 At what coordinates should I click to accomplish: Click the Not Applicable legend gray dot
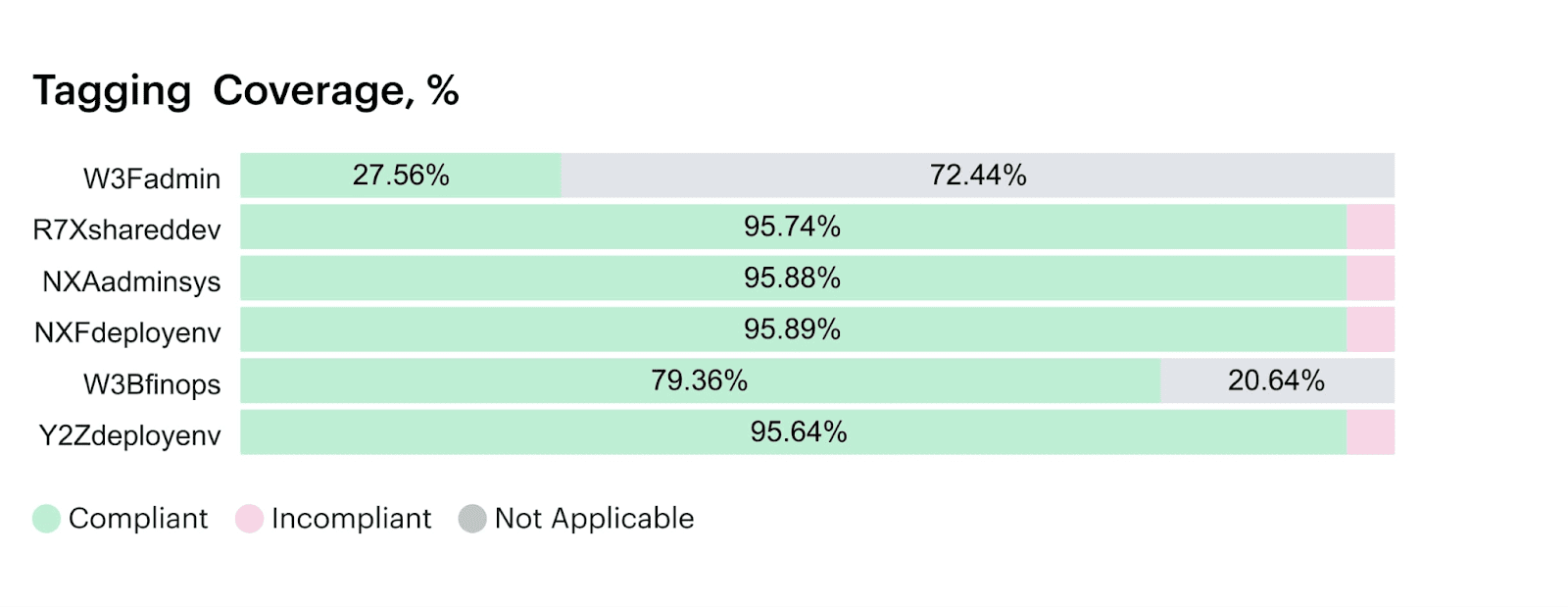[472, 519]
